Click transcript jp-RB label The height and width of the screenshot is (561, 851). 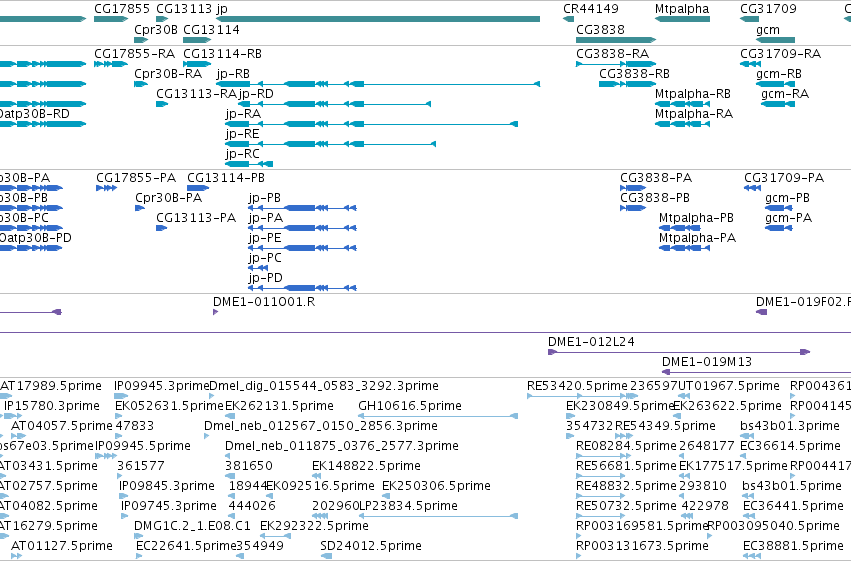pos(233,74)
